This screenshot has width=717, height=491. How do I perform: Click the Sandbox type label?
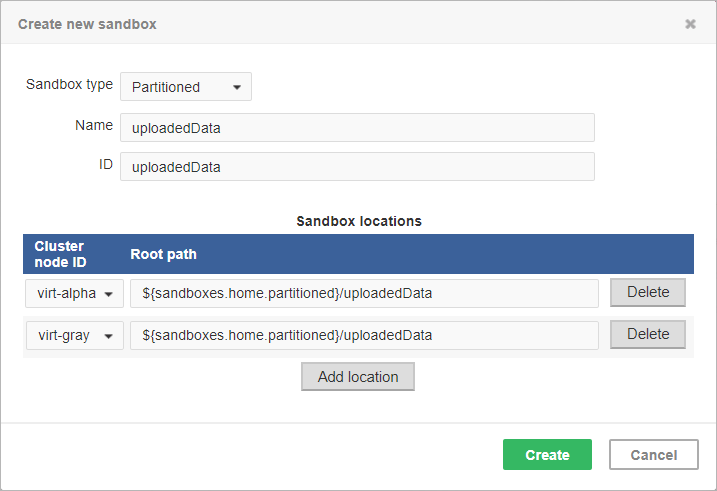69,85
